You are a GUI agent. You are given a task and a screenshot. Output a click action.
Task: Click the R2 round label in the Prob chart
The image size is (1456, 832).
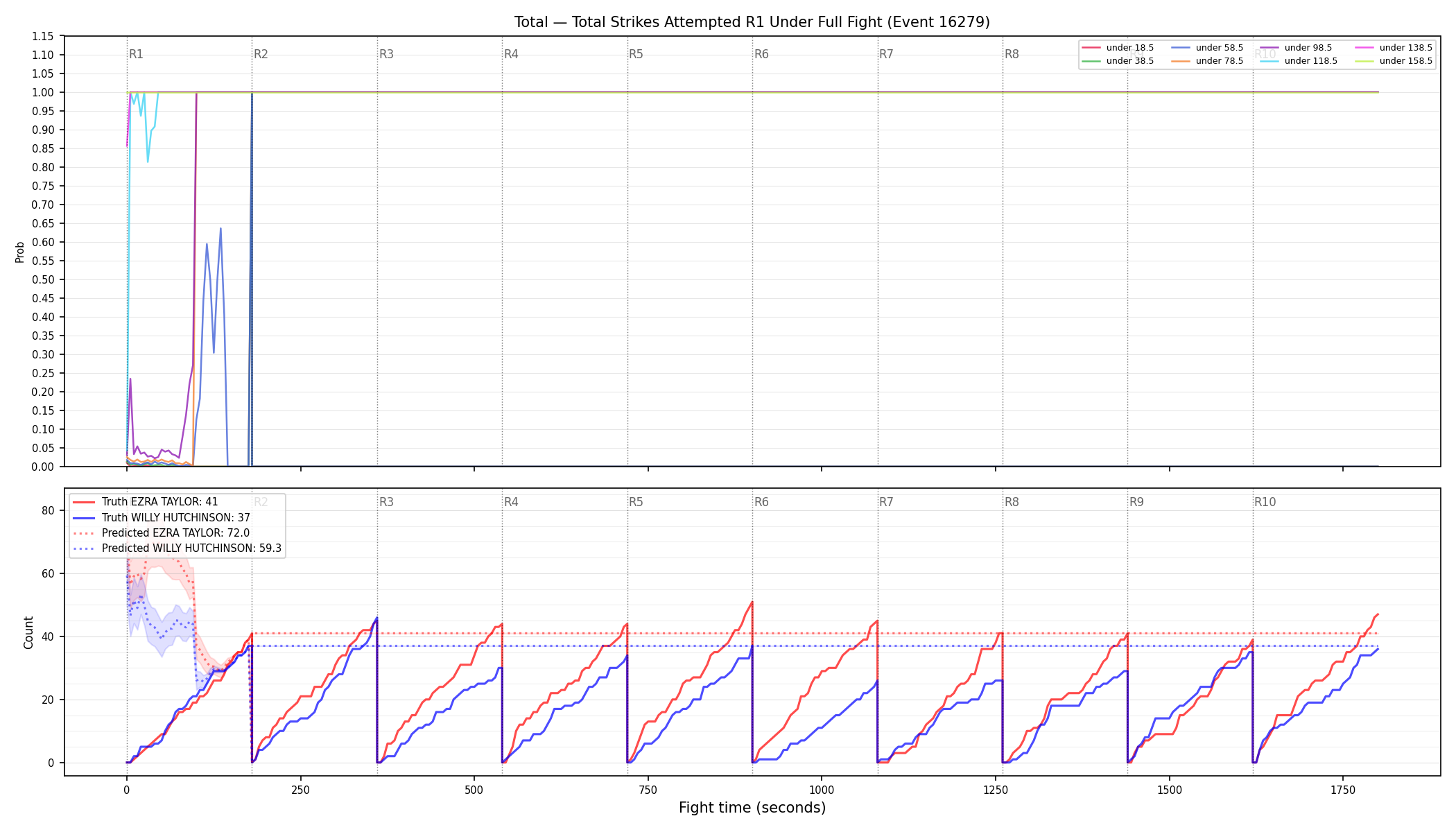261,54
